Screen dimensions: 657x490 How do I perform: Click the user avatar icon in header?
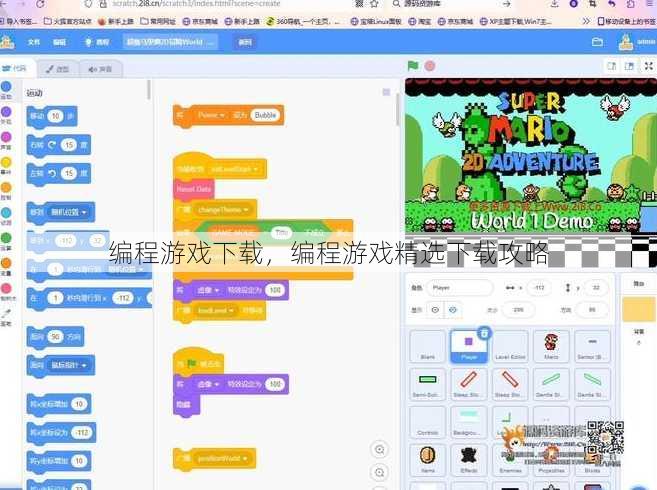pos(626,42)
